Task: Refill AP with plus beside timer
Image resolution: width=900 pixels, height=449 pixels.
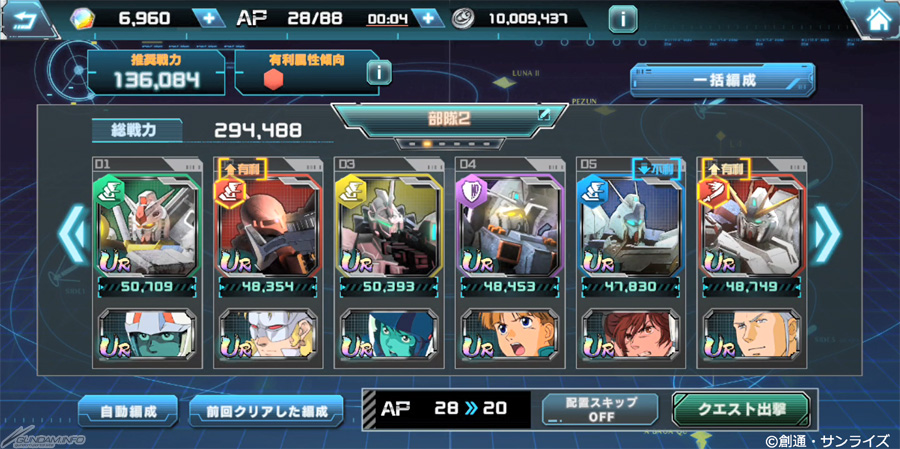Action: (x=428, y=18)
